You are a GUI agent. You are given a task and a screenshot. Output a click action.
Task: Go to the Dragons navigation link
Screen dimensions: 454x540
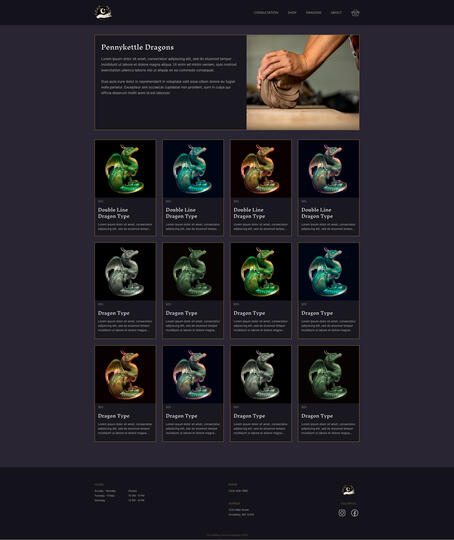(x=313, y=13)
